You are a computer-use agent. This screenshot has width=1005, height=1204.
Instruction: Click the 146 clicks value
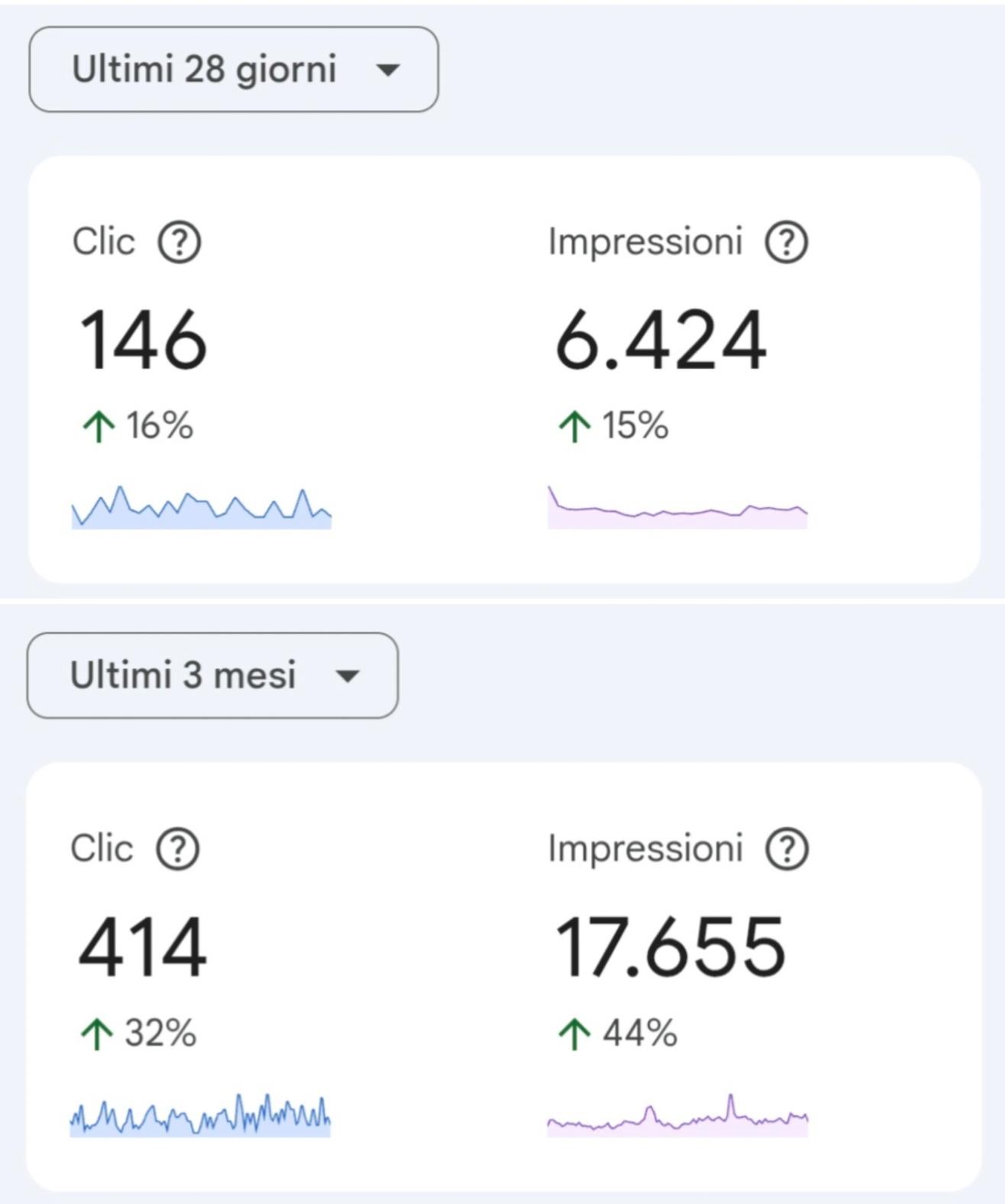click(x=143, y=341)
